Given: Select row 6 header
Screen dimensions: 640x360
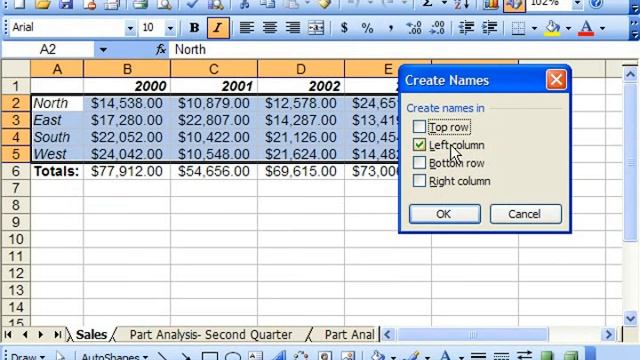Looking at the screenshot, I should (x=16, y=171).
